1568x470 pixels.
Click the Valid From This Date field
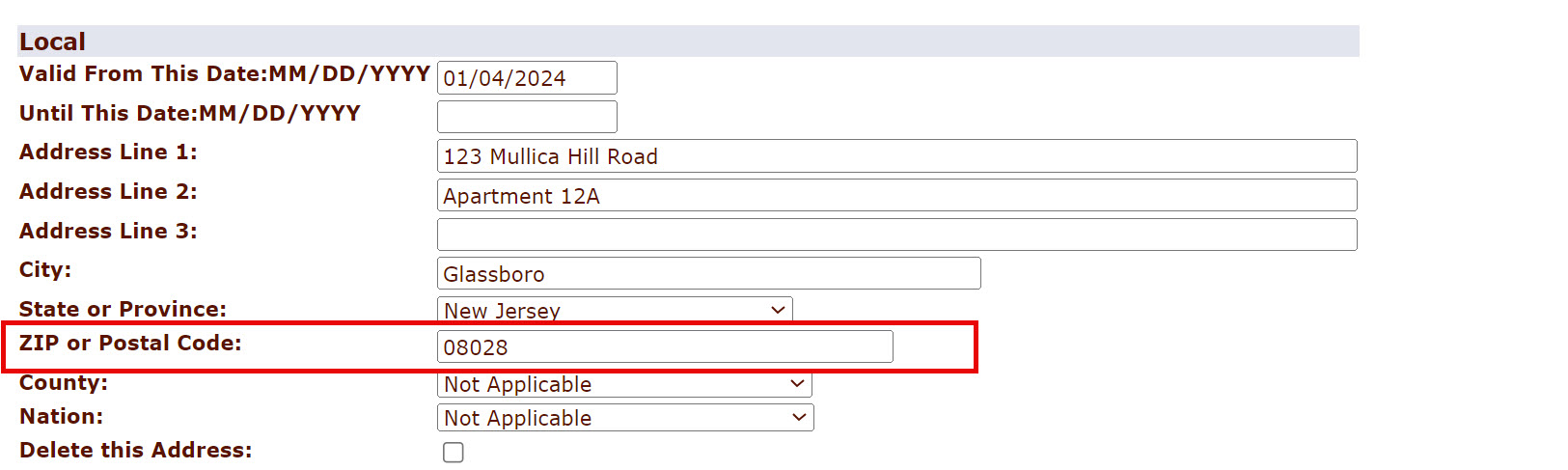click(x=527, y=78)
